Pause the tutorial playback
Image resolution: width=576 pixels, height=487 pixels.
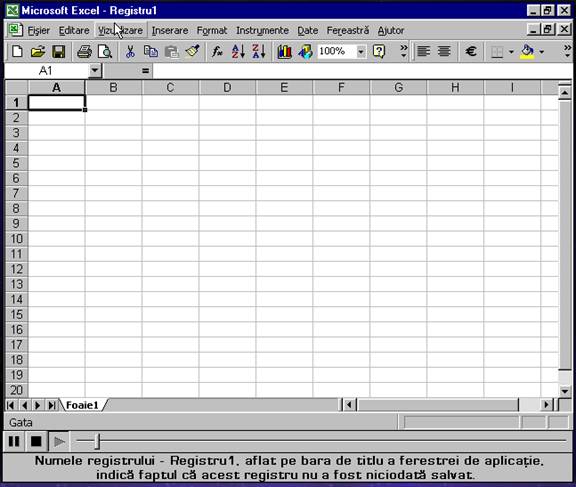[x=14, y=441]
